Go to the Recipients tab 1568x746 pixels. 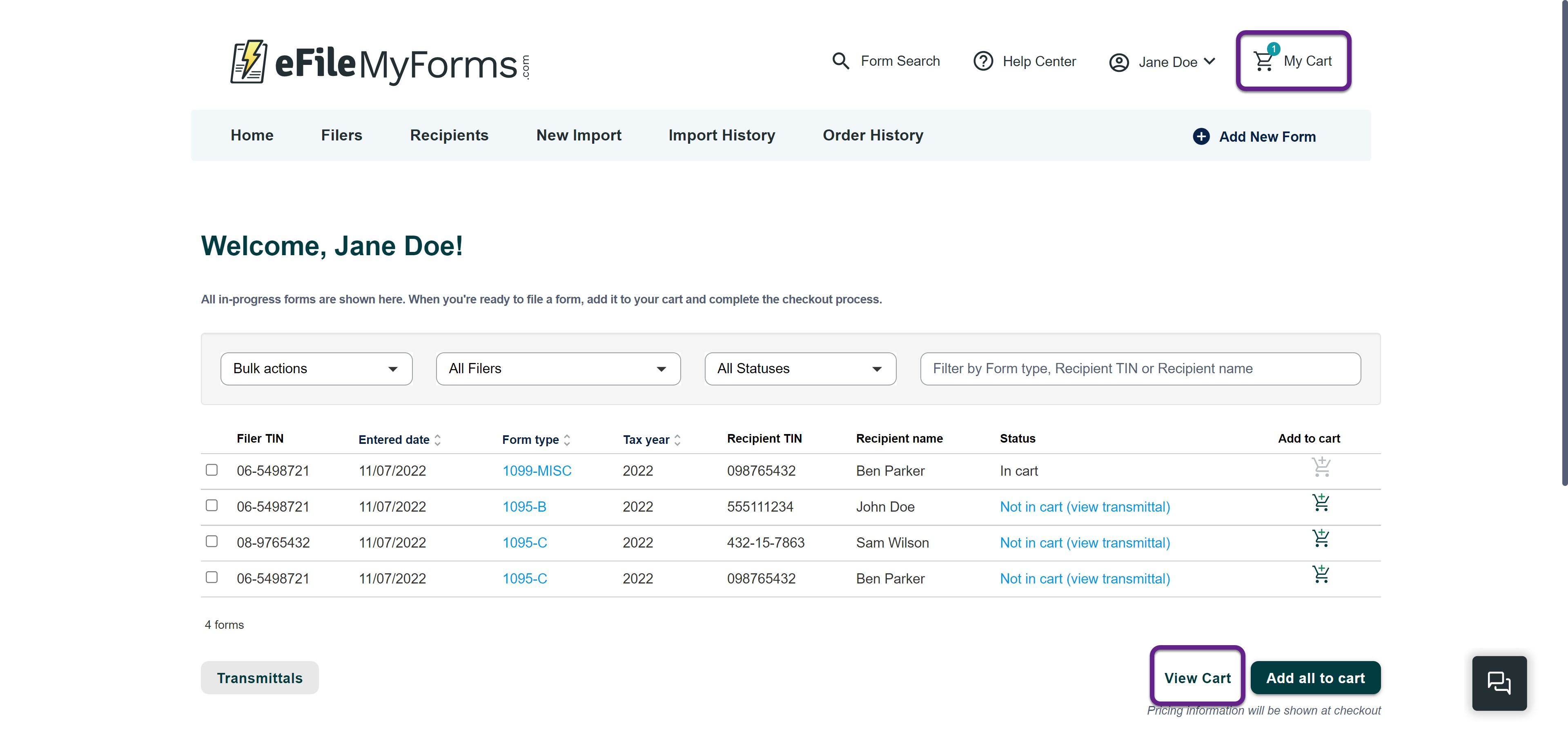449,135
